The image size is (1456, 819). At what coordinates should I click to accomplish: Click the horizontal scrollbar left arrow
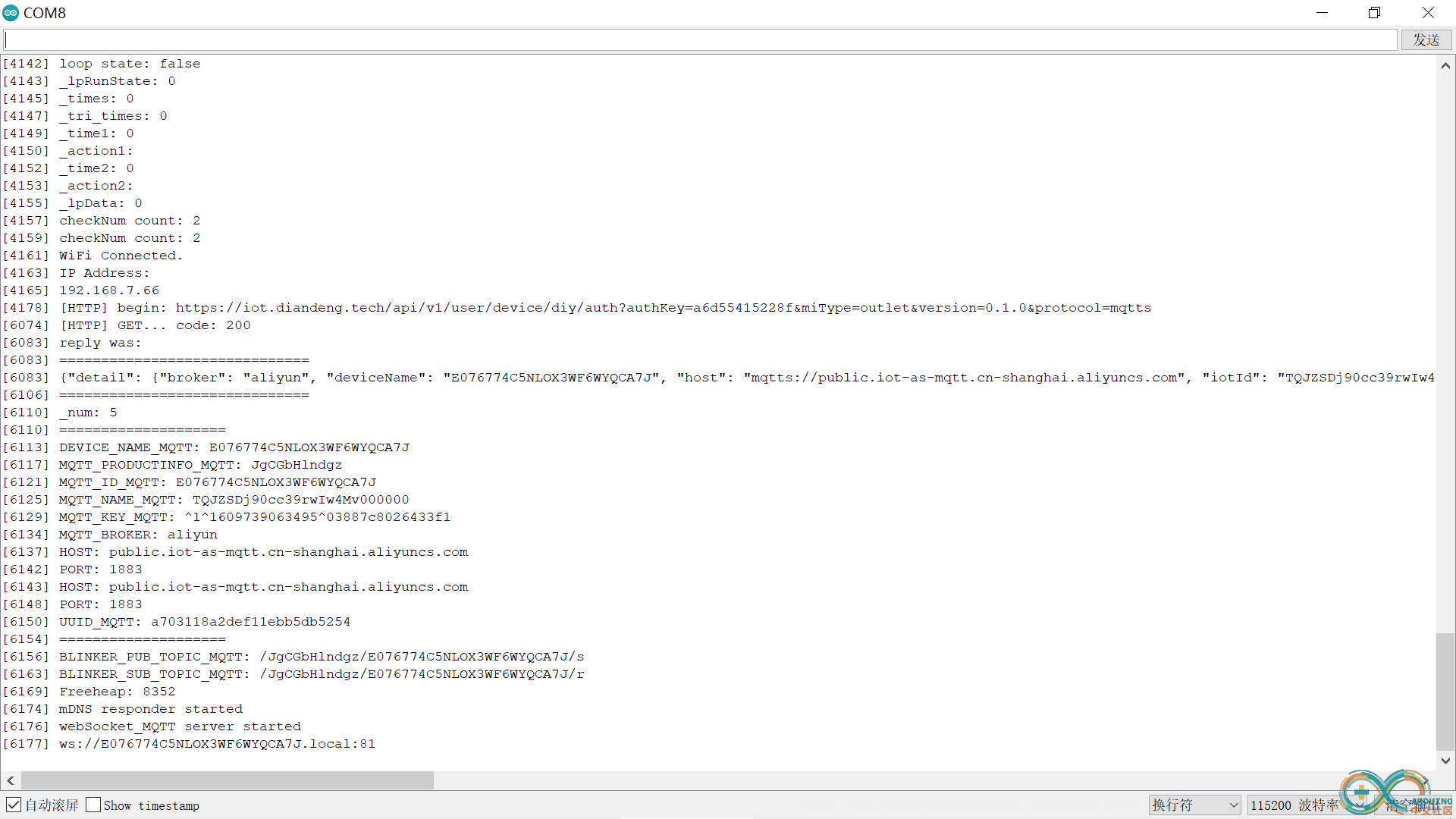(11, 780)
